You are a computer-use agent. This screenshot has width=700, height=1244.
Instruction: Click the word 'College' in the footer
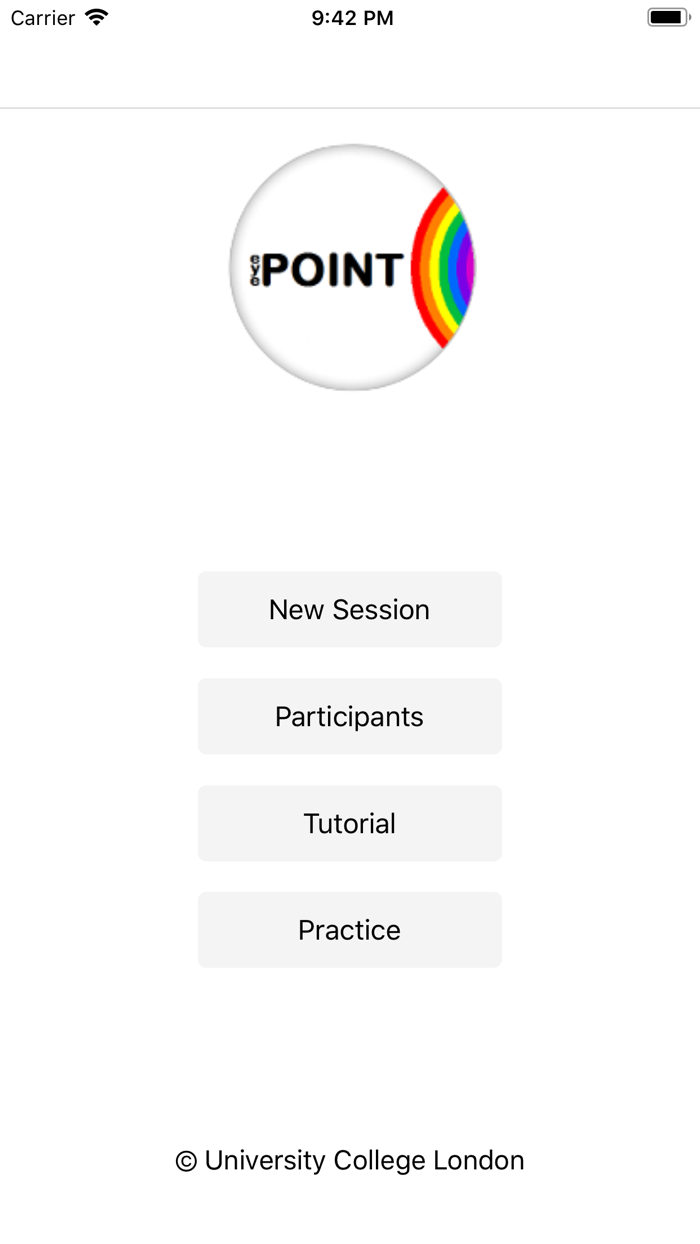click(x=378, y=1160)
